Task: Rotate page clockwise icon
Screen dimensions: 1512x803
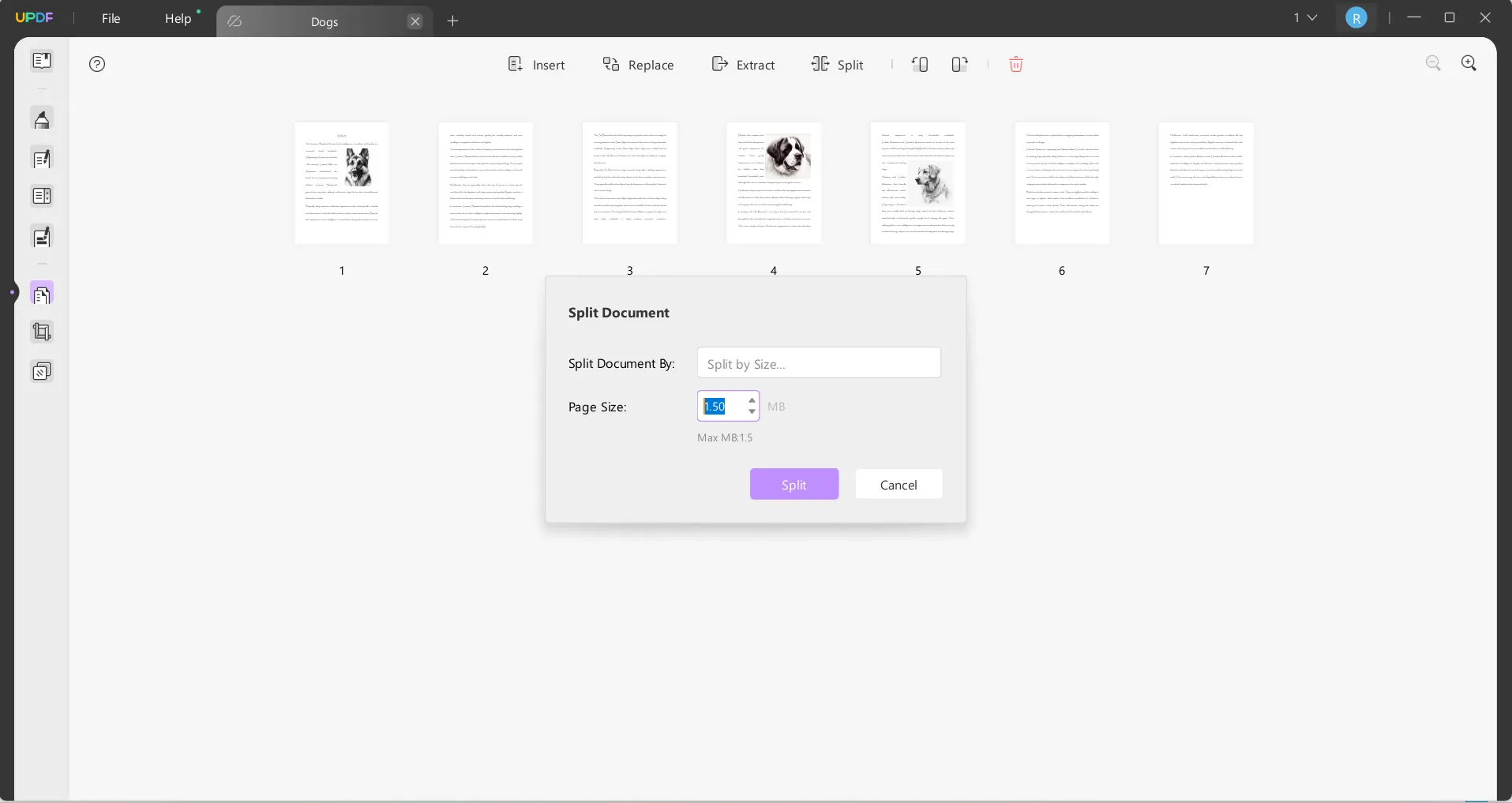Action: click(959, 65)
